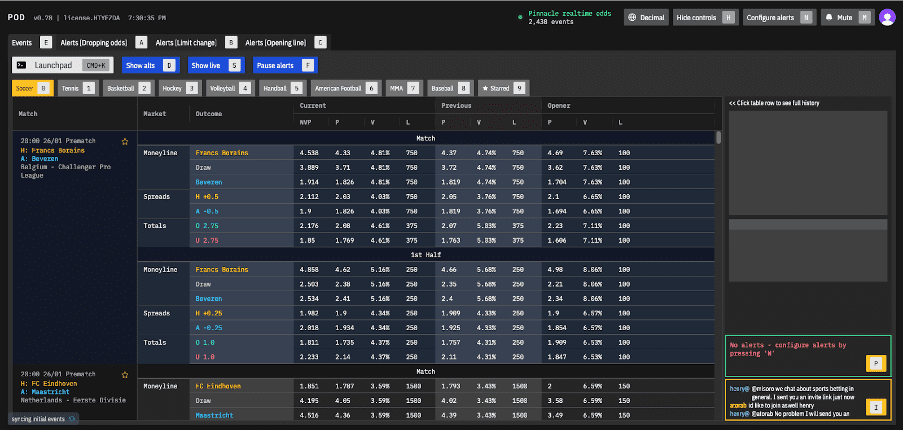Select the Tennis sport filter

[77, 88]
